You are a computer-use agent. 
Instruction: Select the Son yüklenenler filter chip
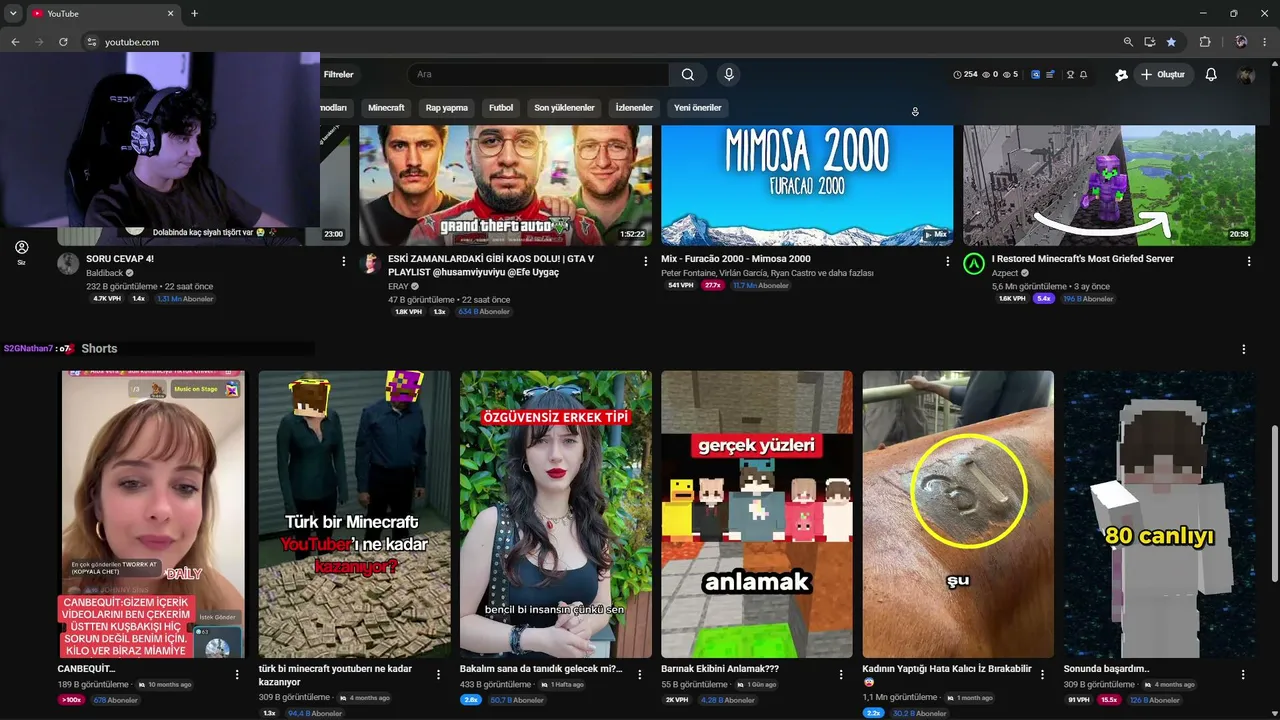tap(564, 108)
